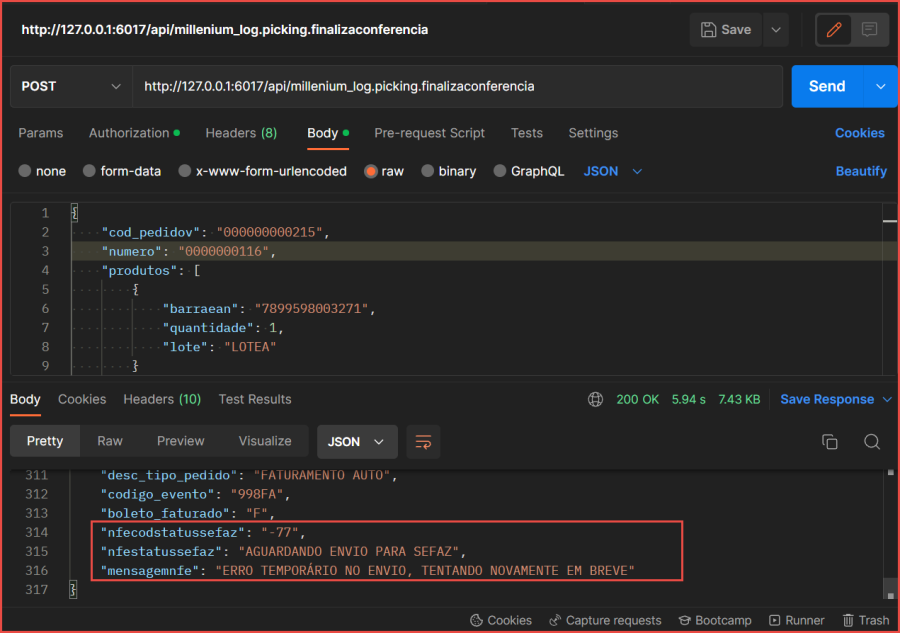
Task: Click the 200 OK status text
Action: (637, 399)
